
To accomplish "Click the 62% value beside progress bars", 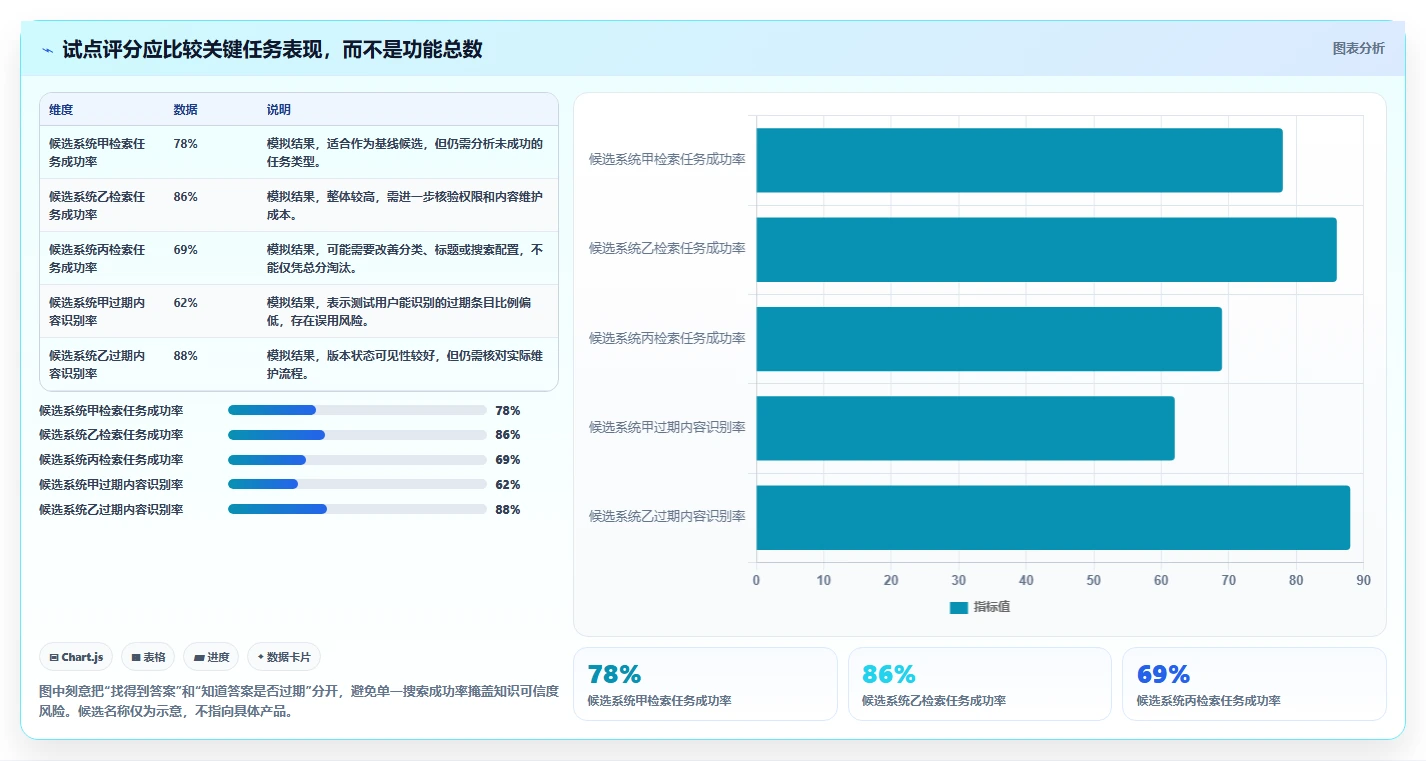I will (x=508, y=484).
